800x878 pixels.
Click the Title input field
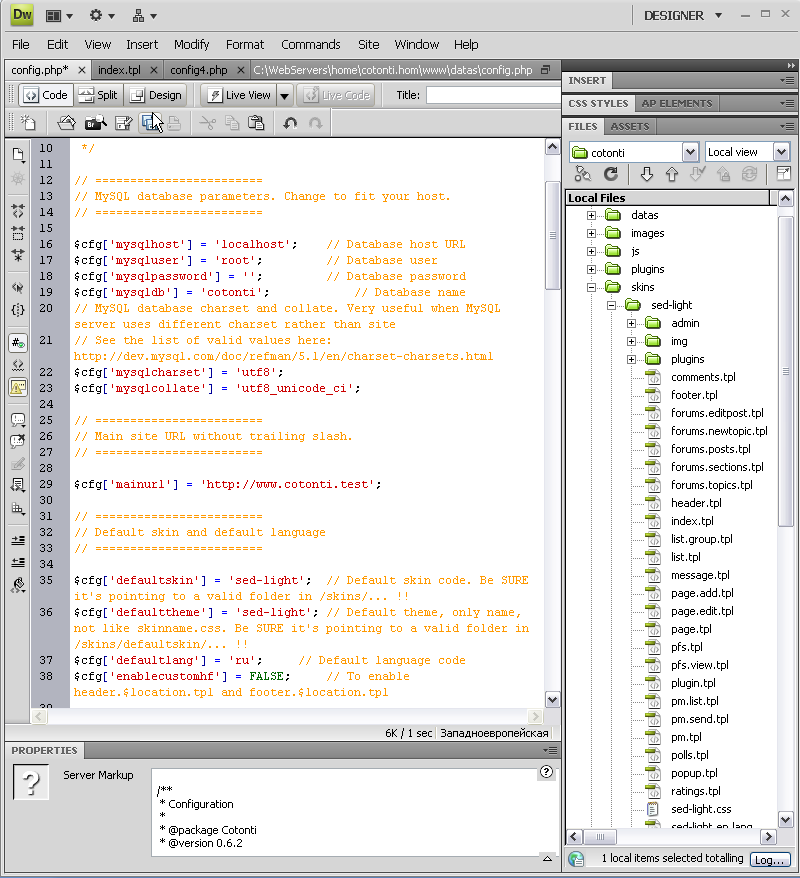pyautogui.click(x=493, y=95)
